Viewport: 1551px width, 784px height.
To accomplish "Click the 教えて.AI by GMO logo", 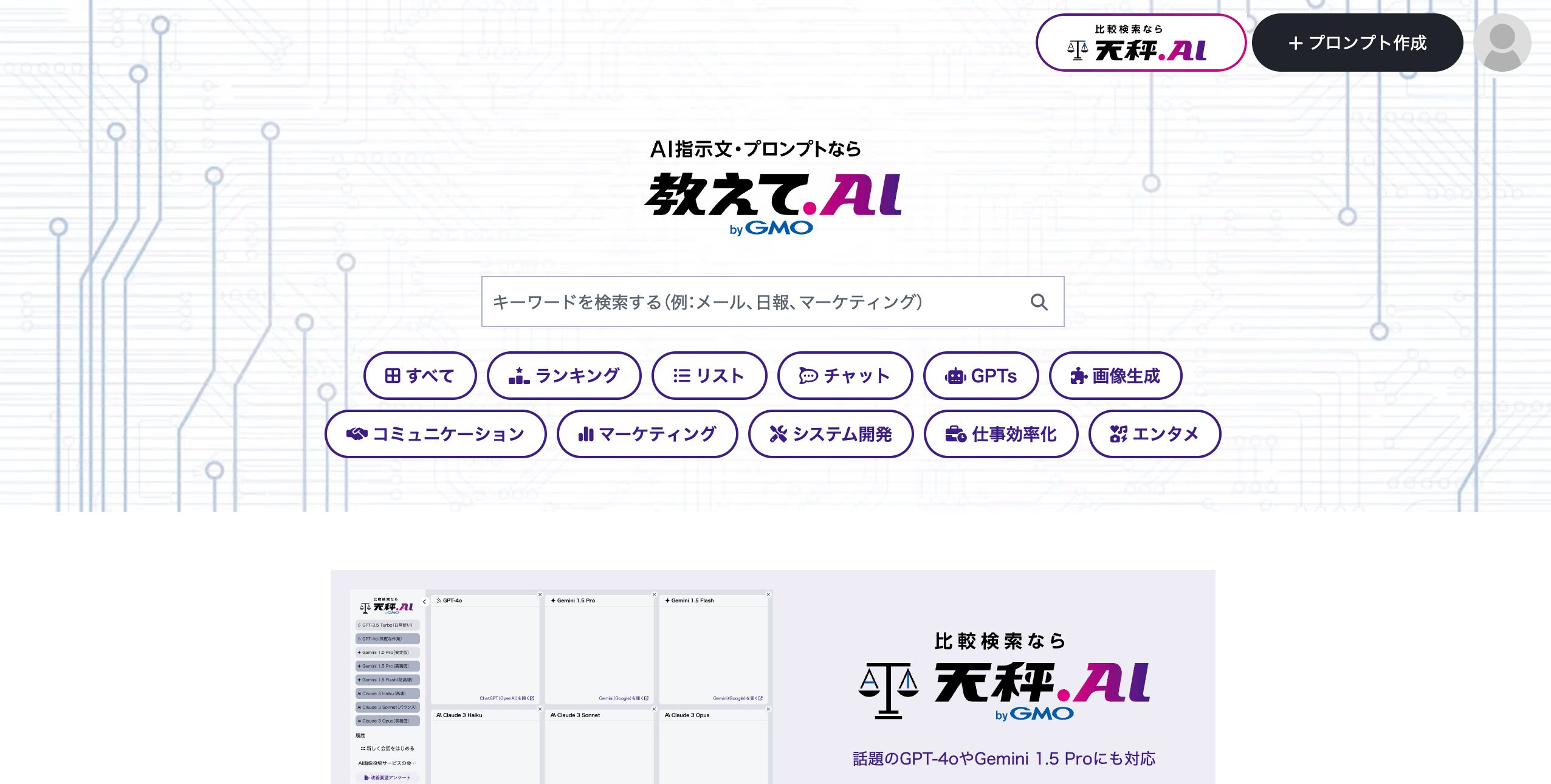I will click(773, 204).
